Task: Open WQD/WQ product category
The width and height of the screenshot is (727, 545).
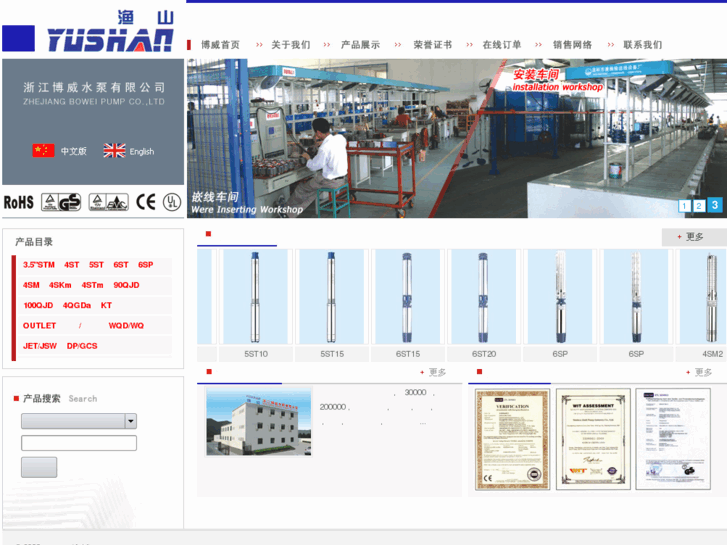Action: (126, 326)
